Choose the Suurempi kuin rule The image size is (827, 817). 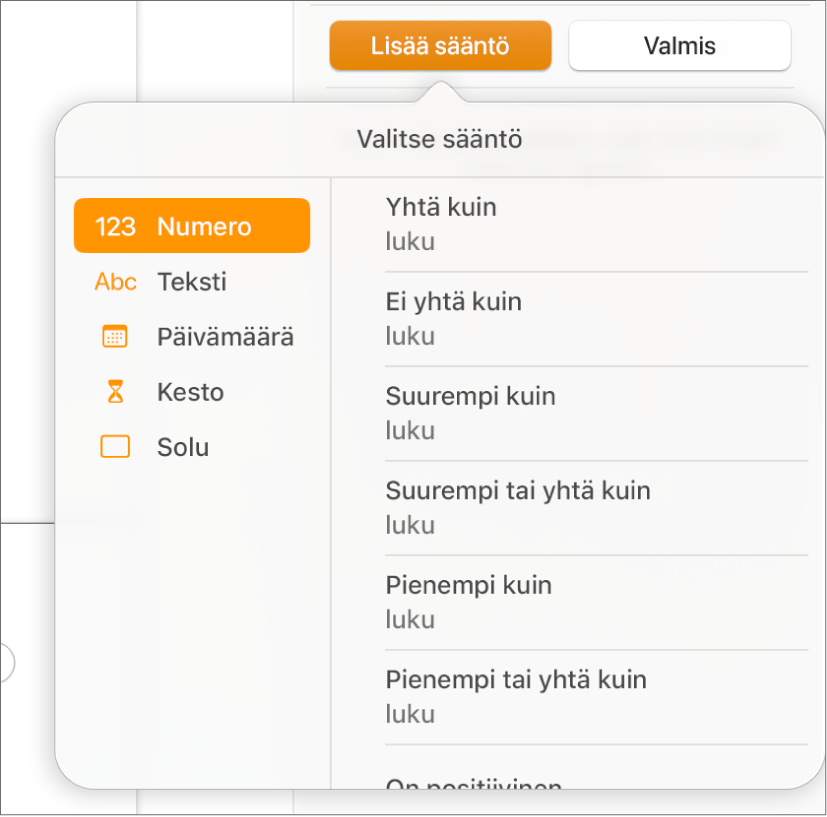pyautogui.click(x=597, y=414)
